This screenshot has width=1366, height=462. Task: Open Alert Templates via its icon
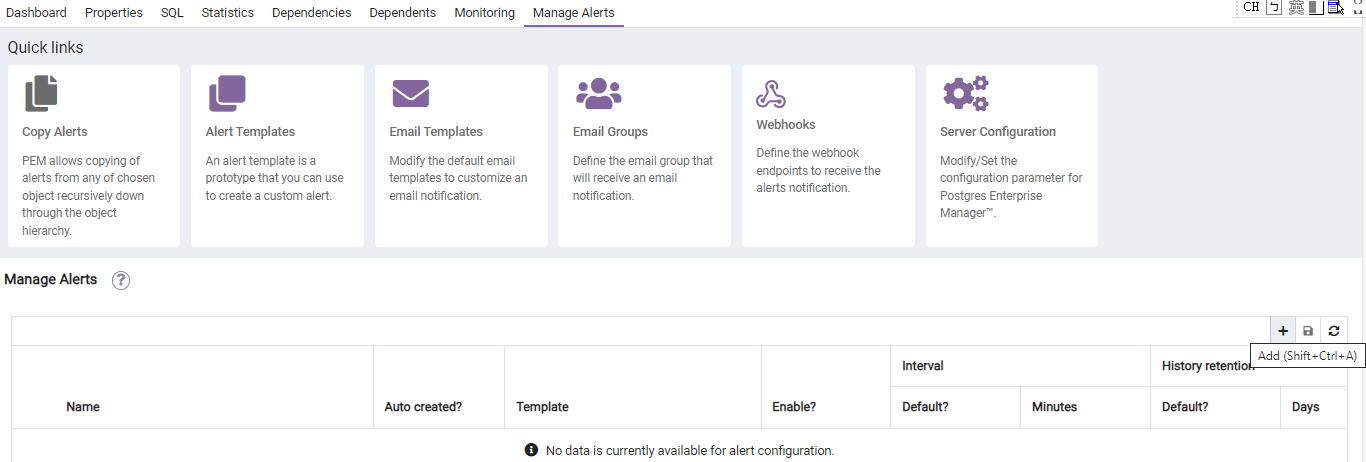tap(227, 93)
